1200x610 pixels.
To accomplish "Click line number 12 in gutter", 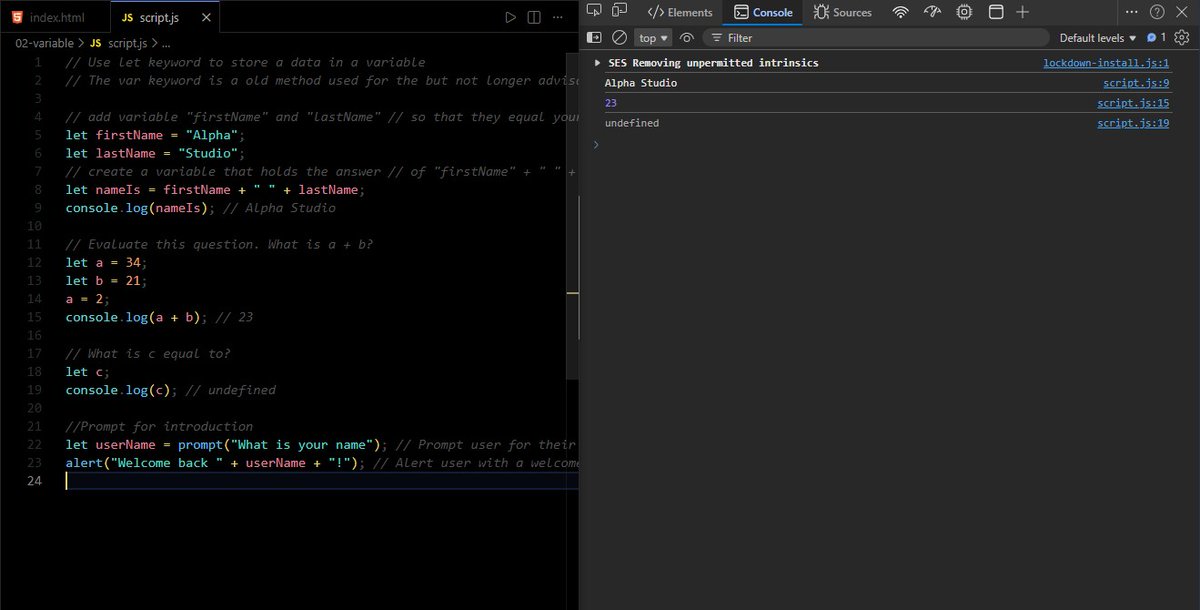I will click(36, 262).
